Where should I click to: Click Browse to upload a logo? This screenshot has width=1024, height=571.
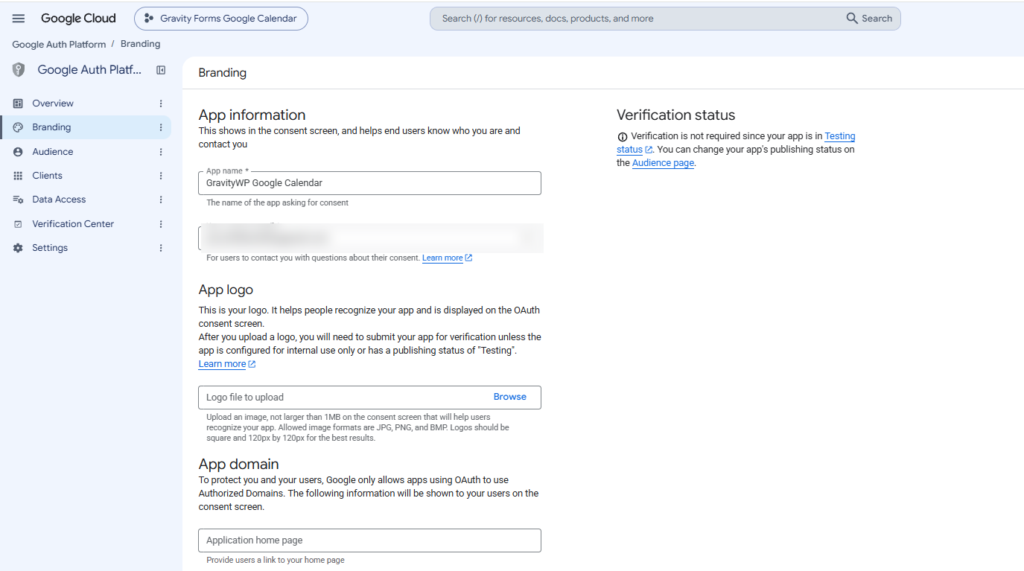point(509,397)
